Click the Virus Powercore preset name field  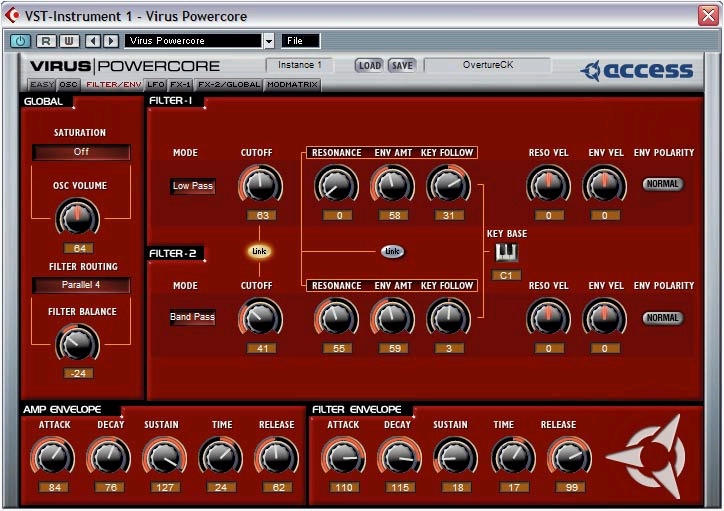pyautogui.click(x=193, y=41)
